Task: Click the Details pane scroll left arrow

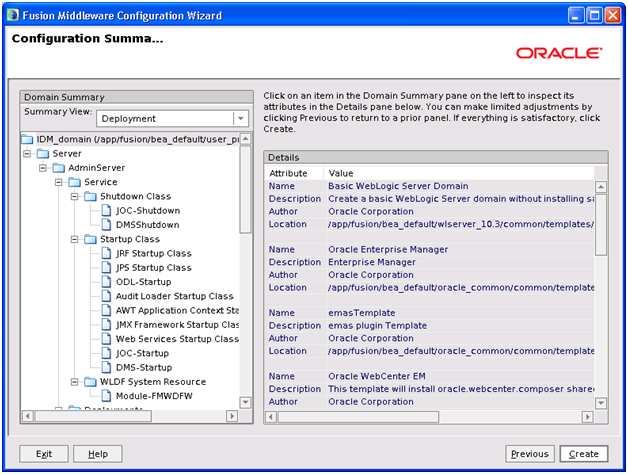Action: [271, 417]
